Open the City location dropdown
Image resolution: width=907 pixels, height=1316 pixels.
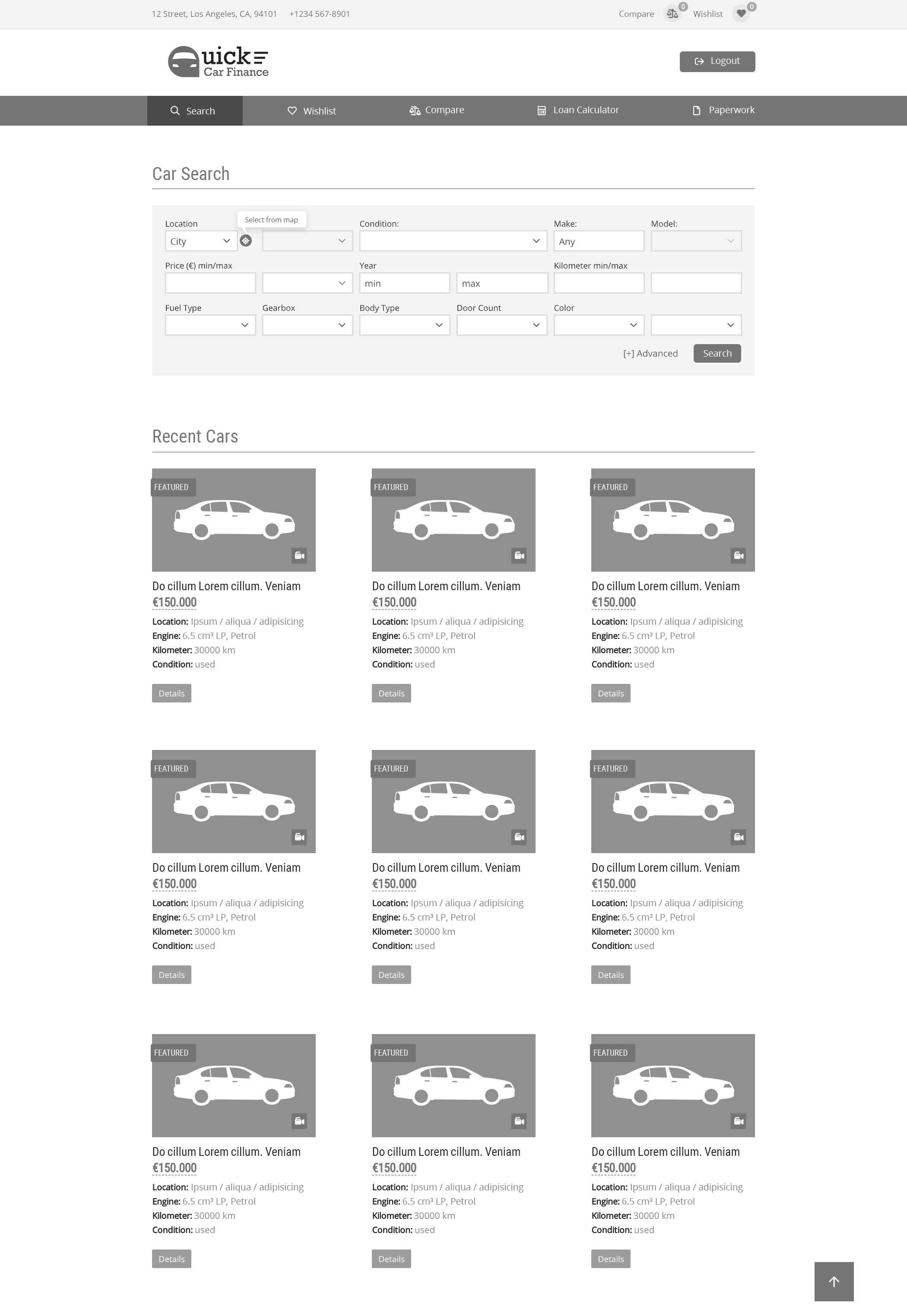tap(200, 241)
